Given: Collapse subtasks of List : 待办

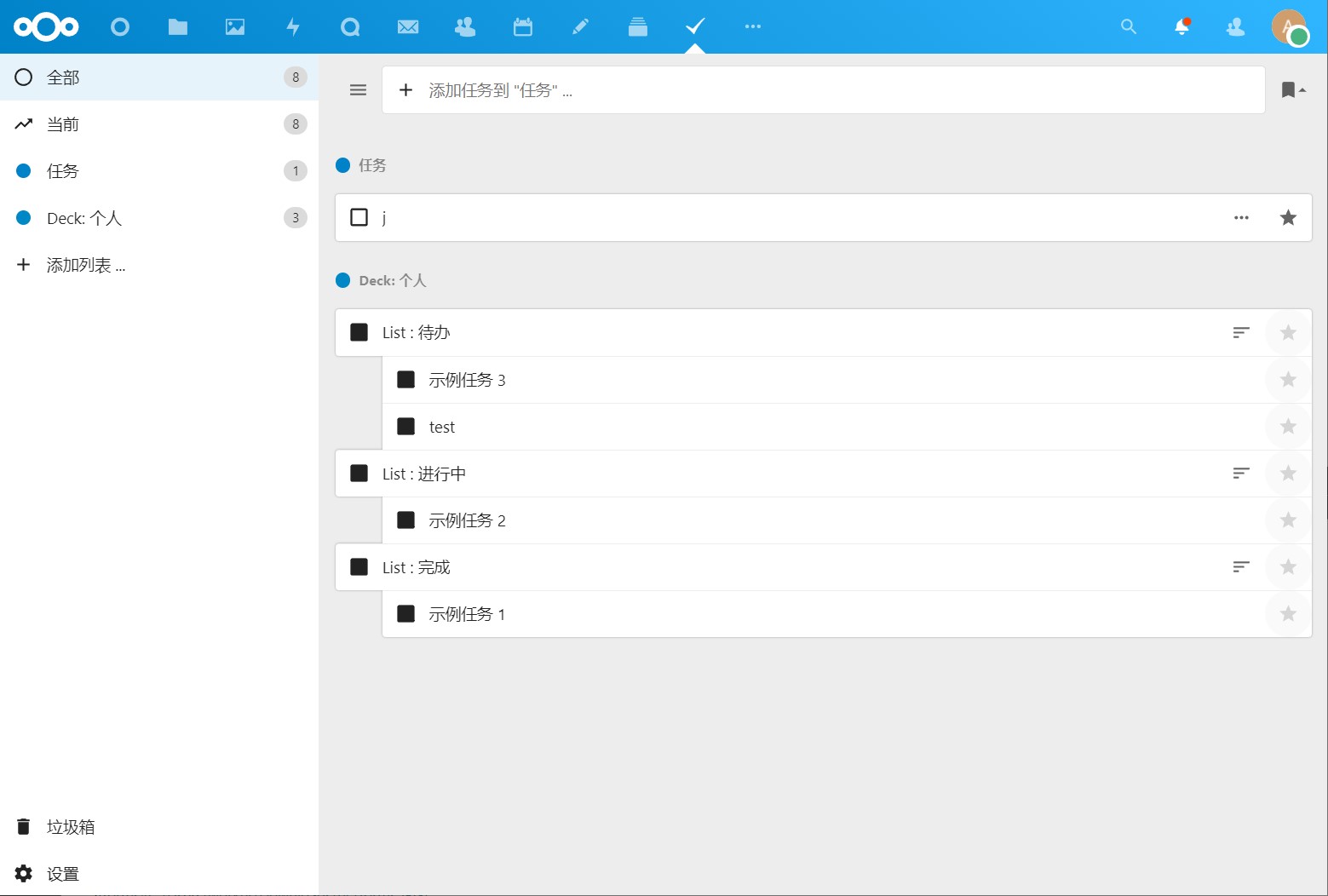Looking at the screenshot, I should pyautogui.click(x=1241, y=332).
